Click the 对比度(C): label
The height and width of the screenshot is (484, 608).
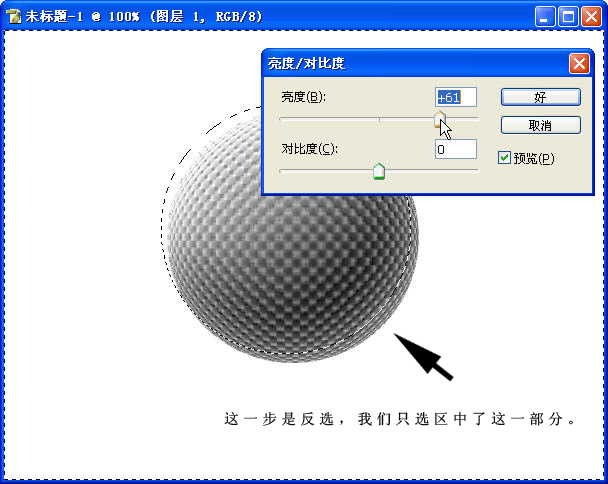309,149
